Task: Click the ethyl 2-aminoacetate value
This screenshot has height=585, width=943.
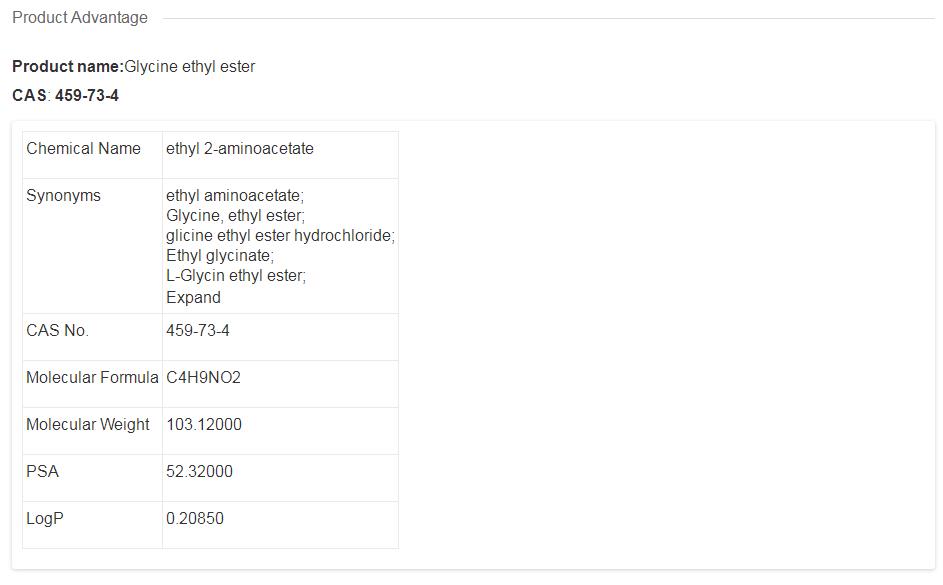Action: pos(239,149)
